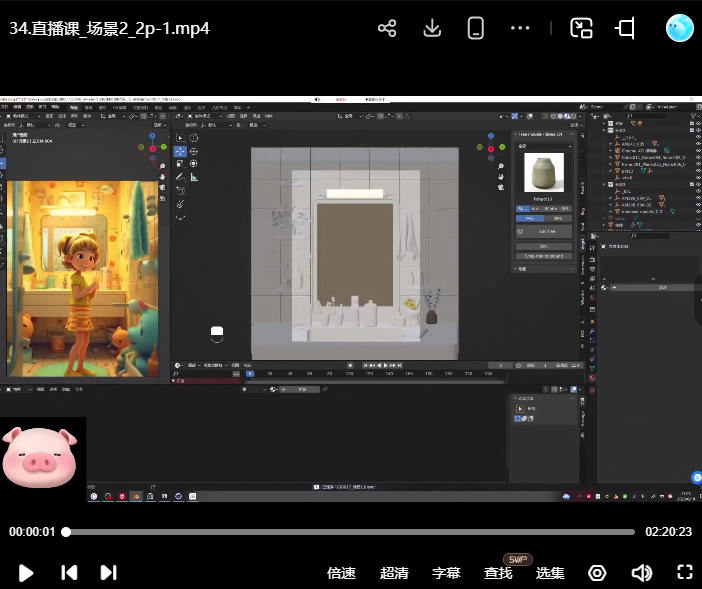The width and height of the screenshot is (702, 589).
Task: Open the 倍速 playback speed menu
Action: (341, 573)
